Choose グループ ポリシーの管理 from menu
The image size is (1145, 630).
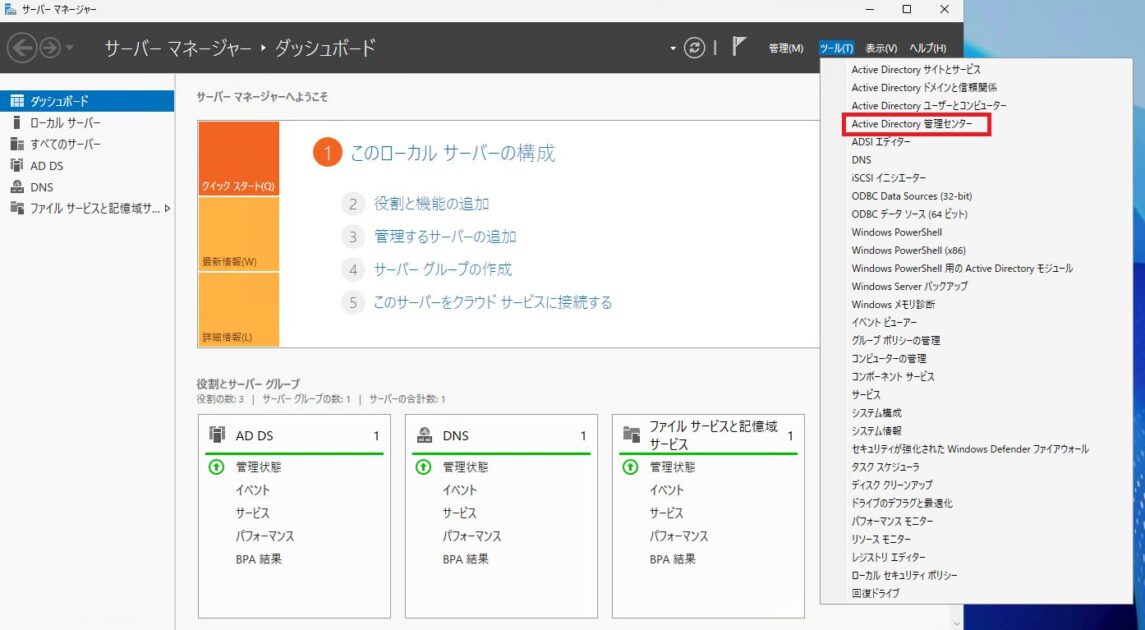click(895, 341)
